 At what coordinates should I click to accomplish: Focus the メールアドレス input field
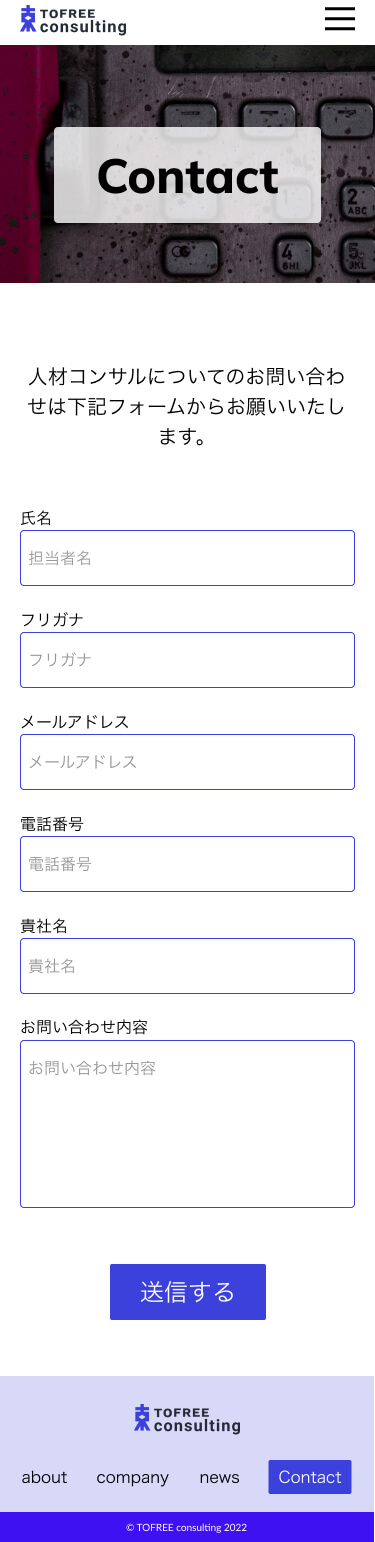click(187, 762)
